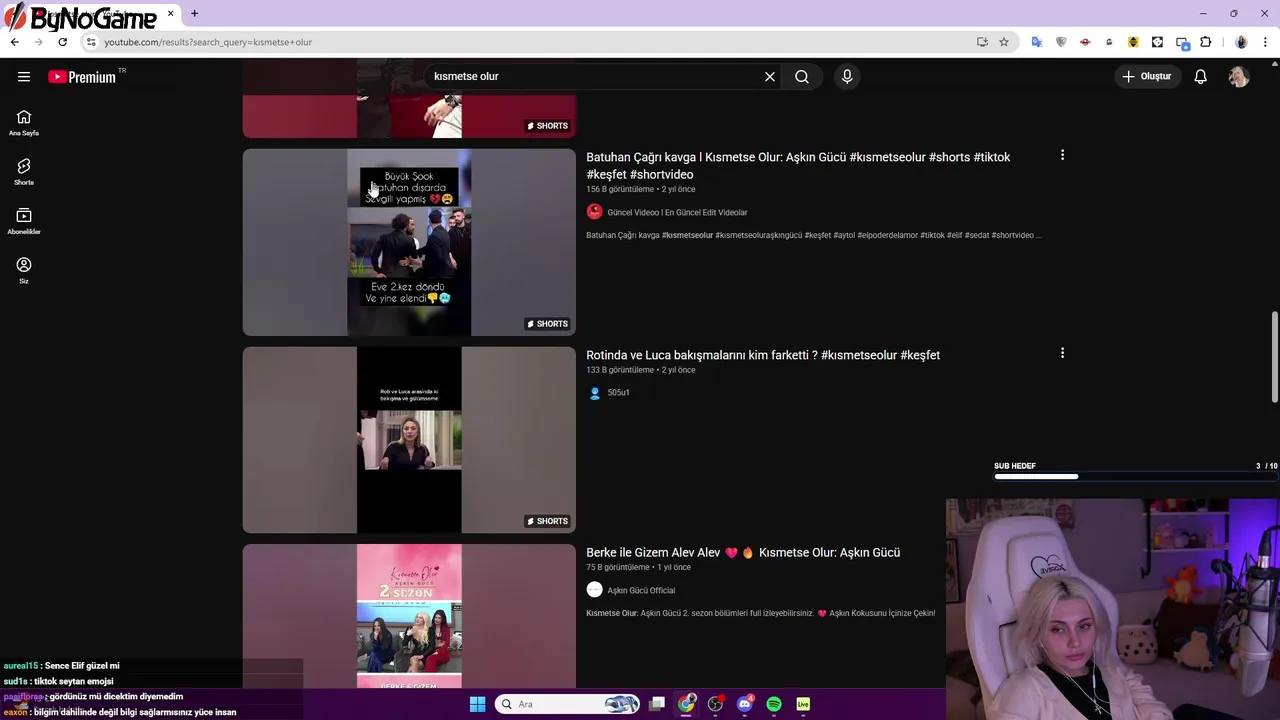
Task: Open Discord from taskbar
Action: click(x=744, y=704)
